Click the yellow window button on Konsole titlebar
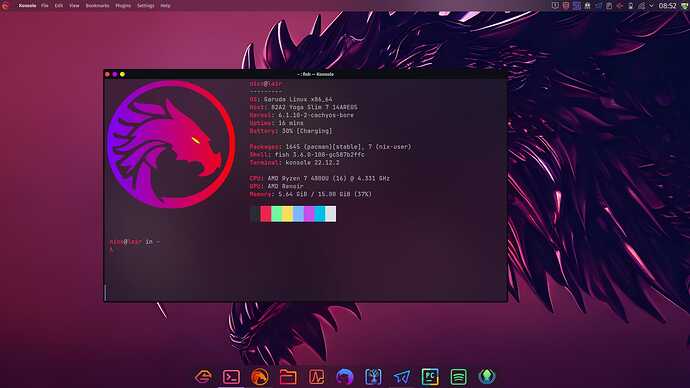The height and width of the screenshot is (388, 690). tap(122, 74)
